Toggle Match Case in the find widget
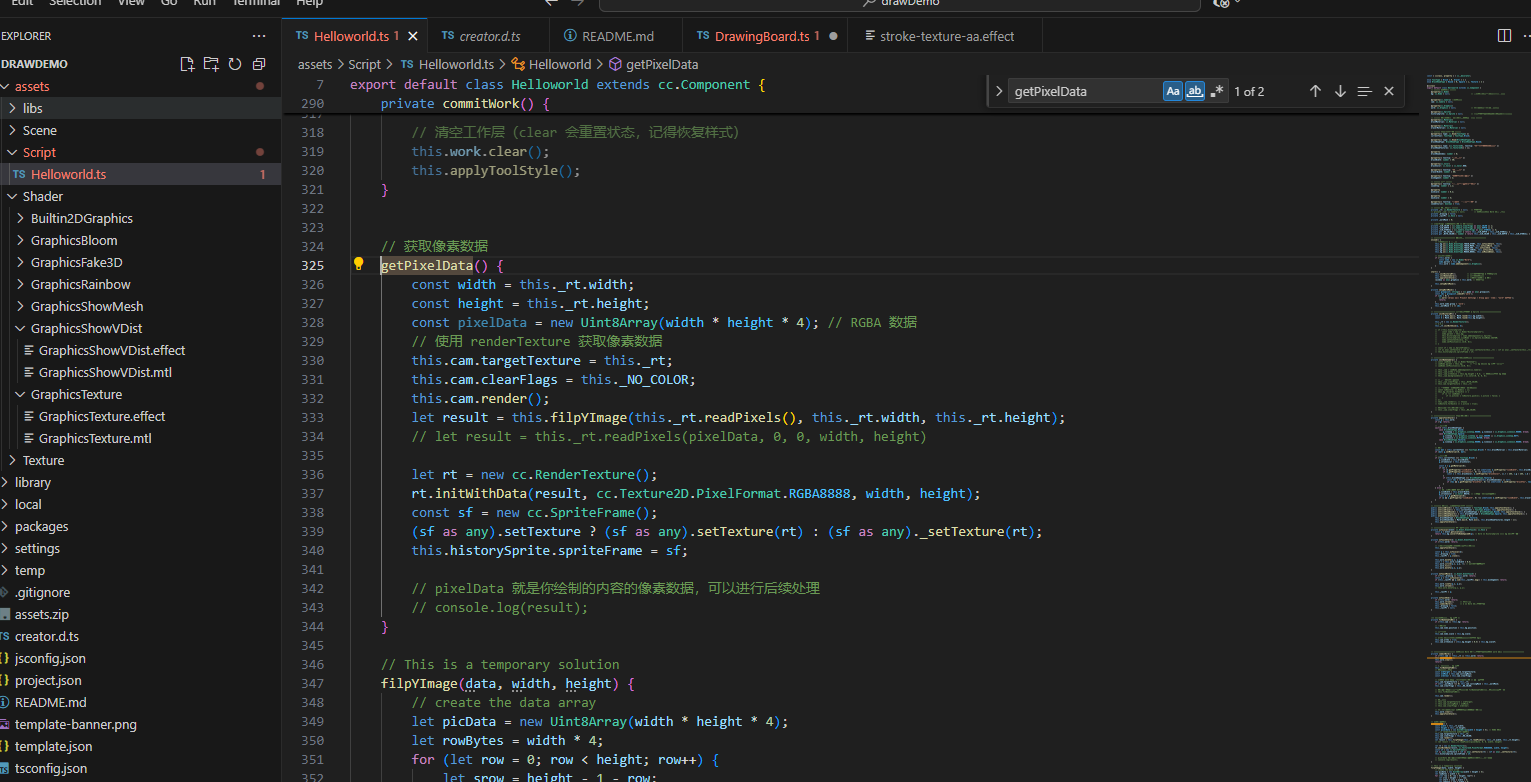This screenshot has height=782, width=1531. 1173,91
